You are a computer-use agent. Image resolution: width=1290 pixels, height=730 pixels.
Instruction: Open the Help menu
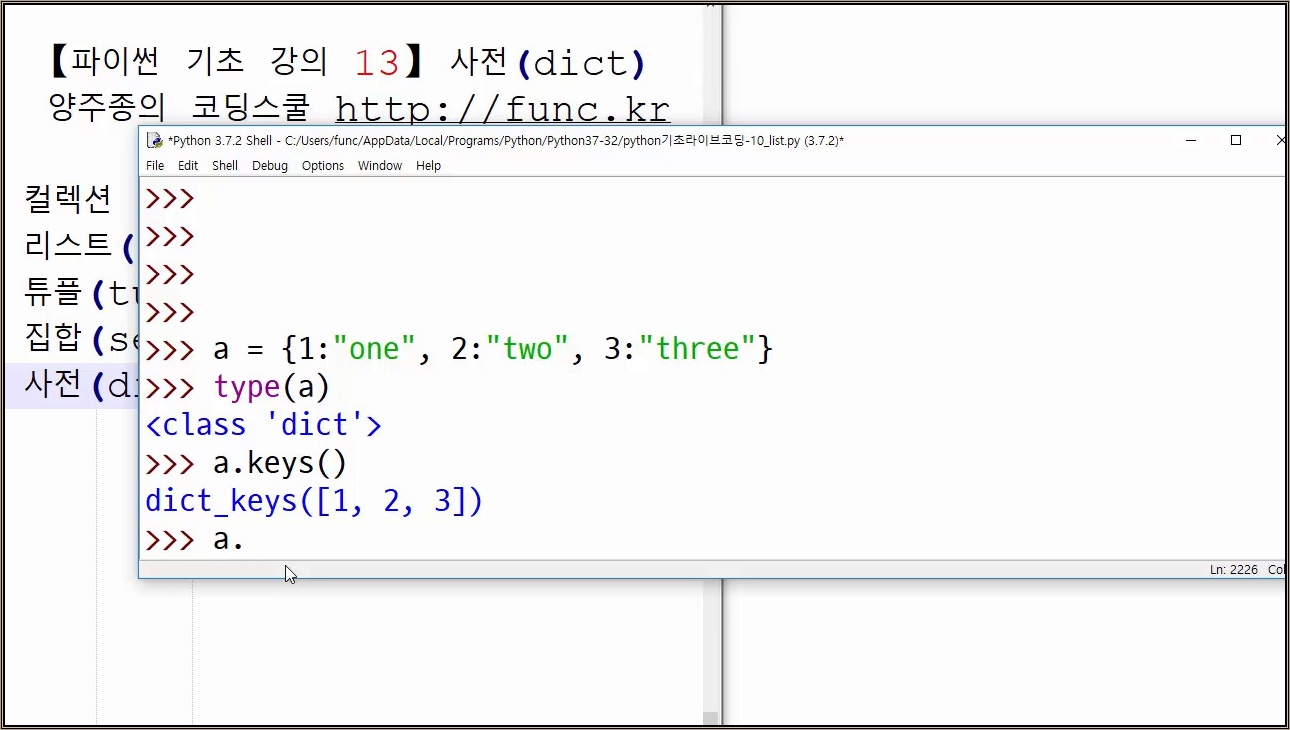point(428,166)
